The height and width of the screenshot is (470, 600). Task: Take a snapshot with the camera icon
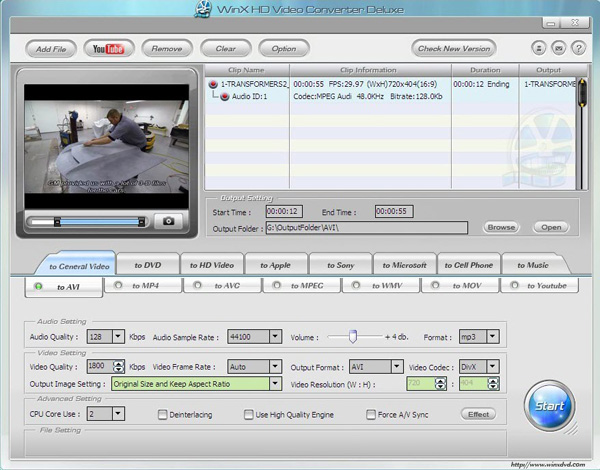168,221
